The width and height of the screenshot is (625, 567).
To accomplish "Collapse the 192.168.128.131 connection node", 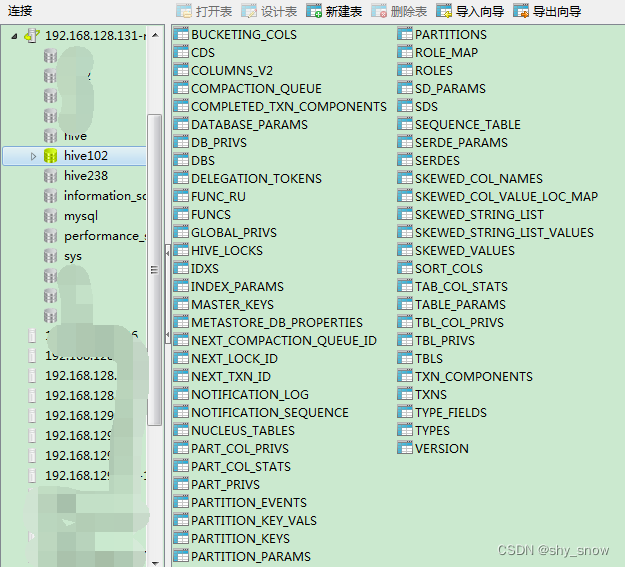I will point(14,36).
